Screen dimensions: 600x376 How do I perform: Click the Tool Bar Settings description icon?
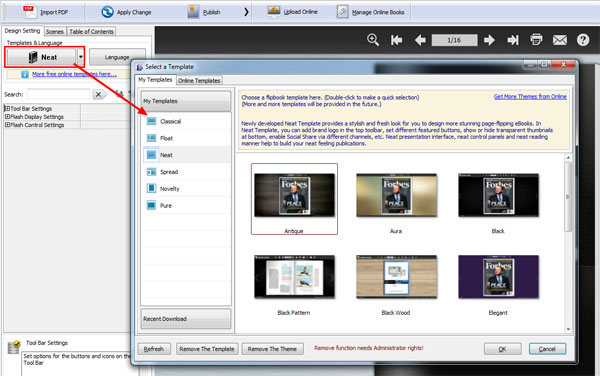coord(14,347)
